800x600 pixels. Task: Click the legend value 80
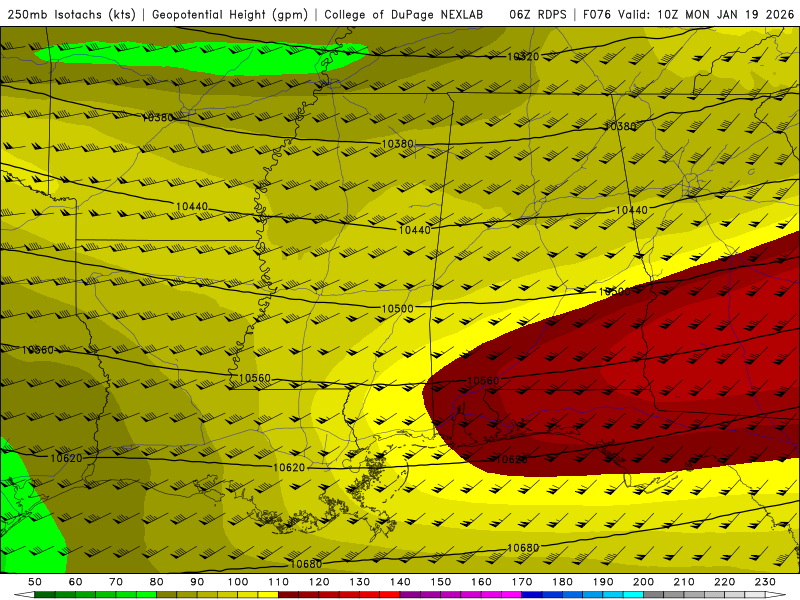(x=157, y=582)
